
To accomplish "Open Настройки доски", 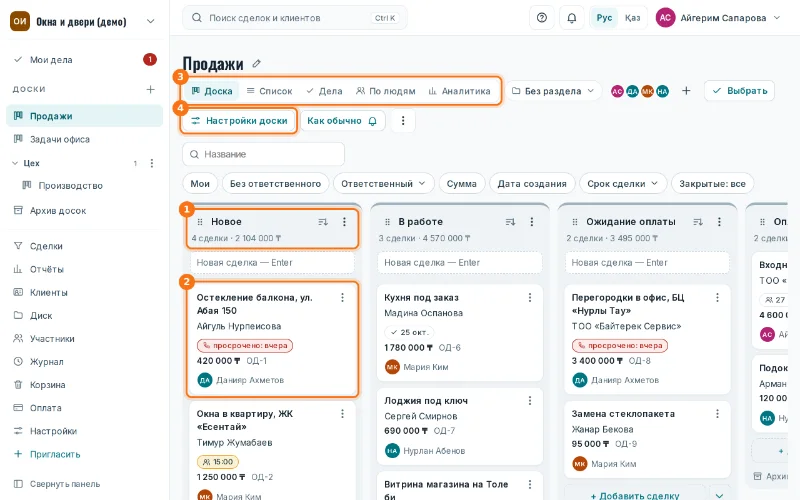I will point(239,121).
